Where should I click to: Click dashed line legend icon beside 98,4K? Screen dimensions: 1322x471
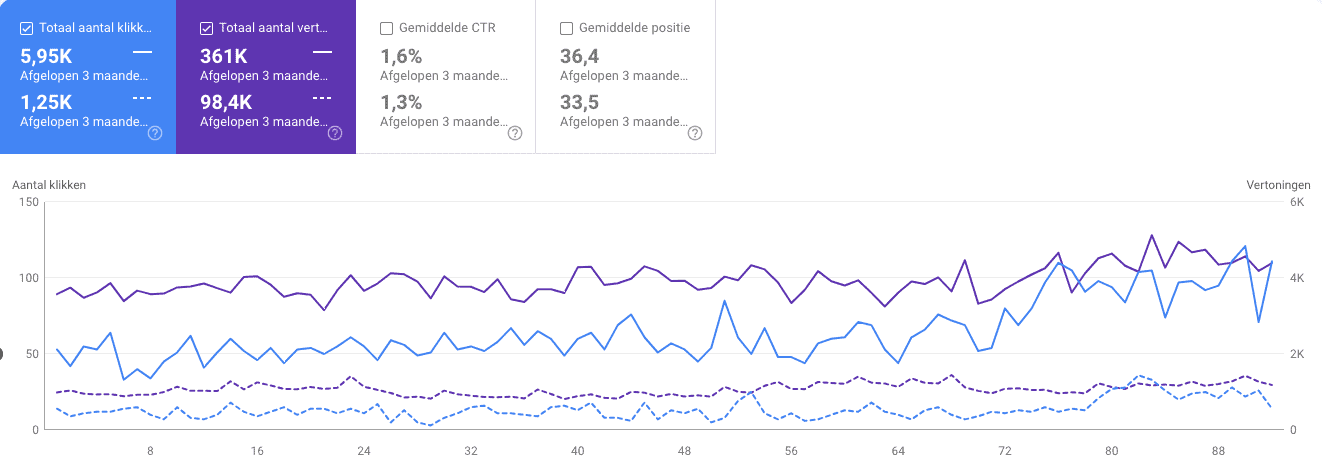point(322,97)
